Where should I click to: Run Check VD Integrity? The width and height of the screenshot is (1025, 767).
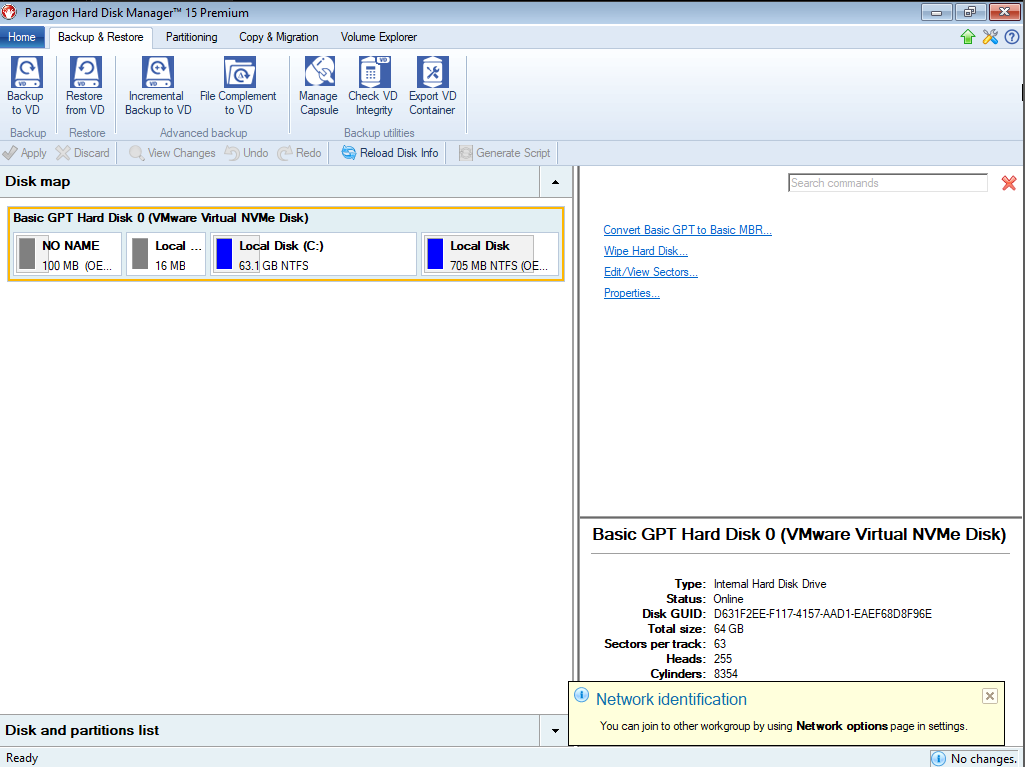point(373,86)
